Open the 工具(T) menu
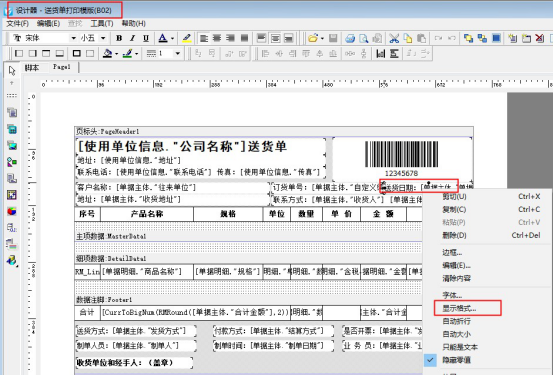554x375 pixels. [102, 23]
